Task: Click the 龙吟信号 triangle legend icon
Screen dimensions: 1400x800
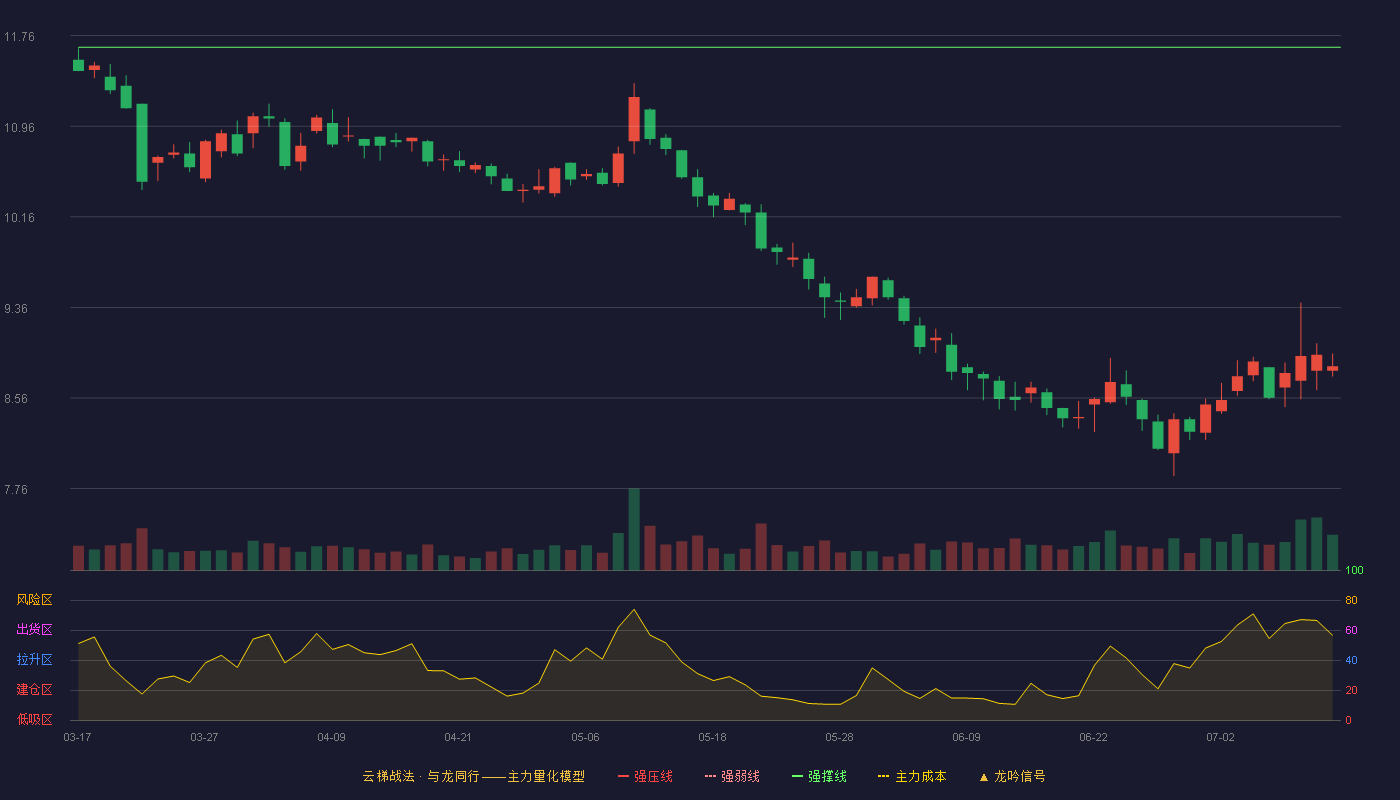Action: coord(983,777)
